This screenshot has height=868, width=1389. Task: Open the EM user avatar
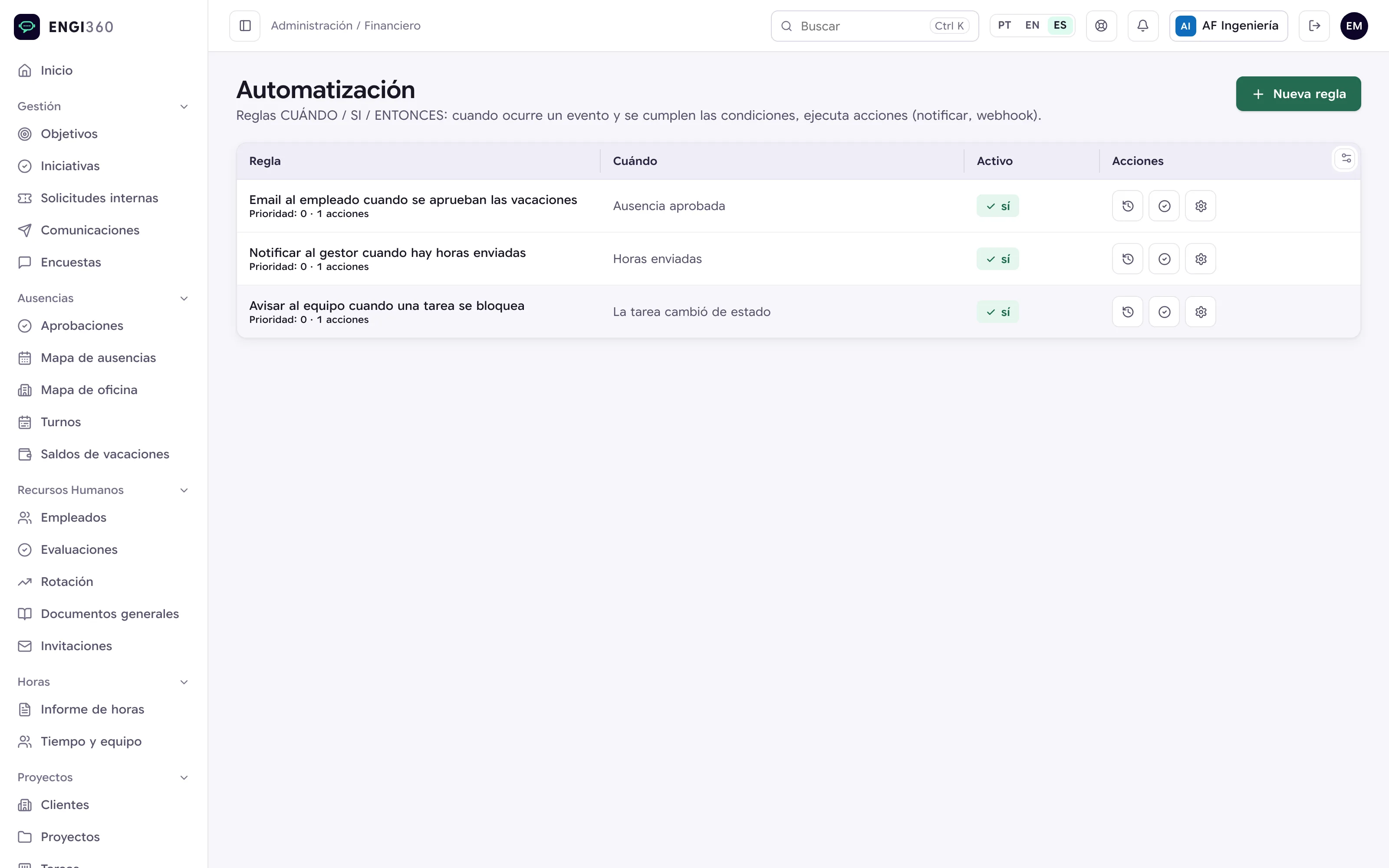coord(1354,26)
